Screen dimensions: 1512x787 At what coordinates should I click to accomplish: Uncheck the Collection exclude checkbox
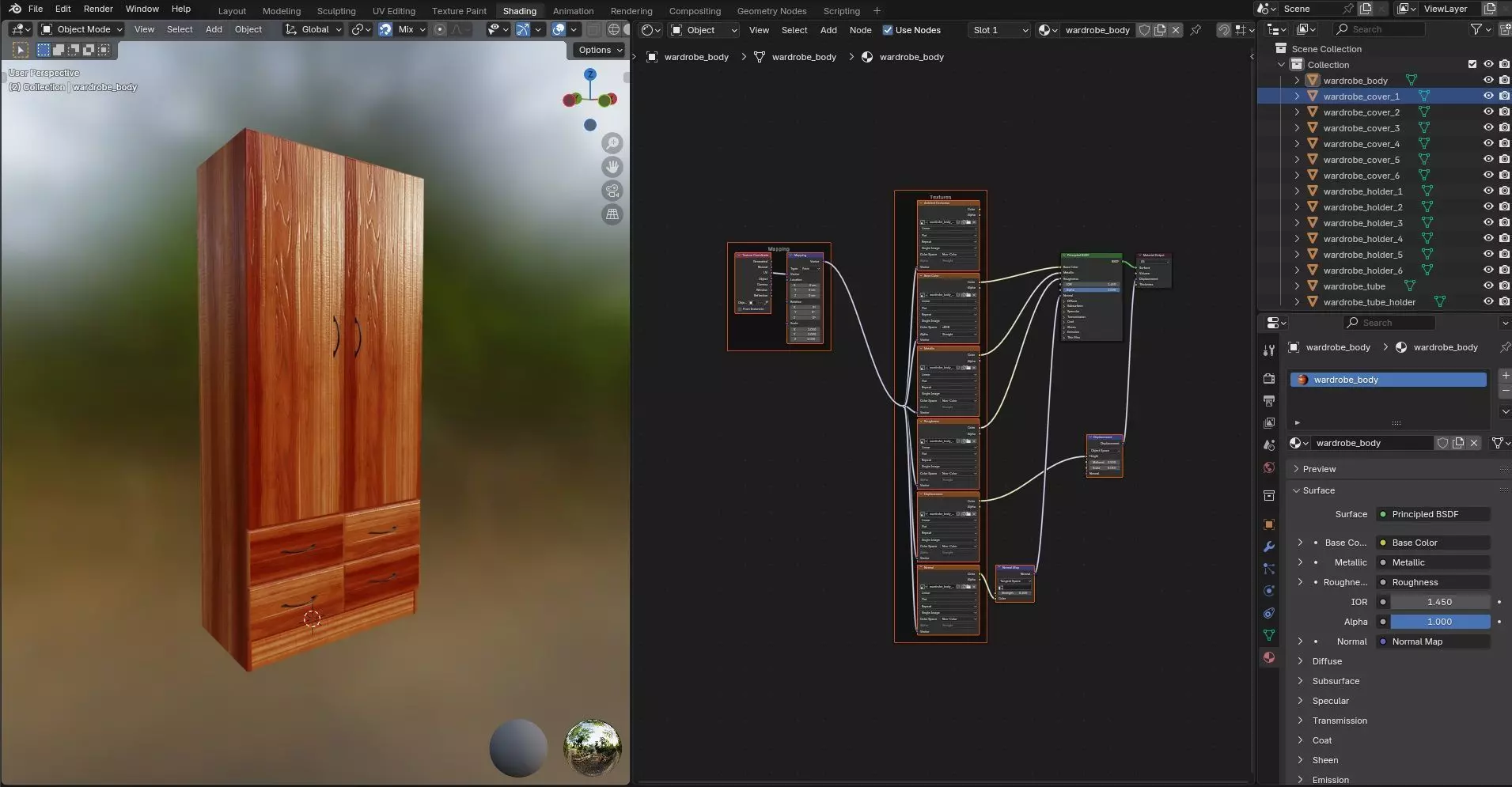pyautogui.click(x=1472, y=64)
